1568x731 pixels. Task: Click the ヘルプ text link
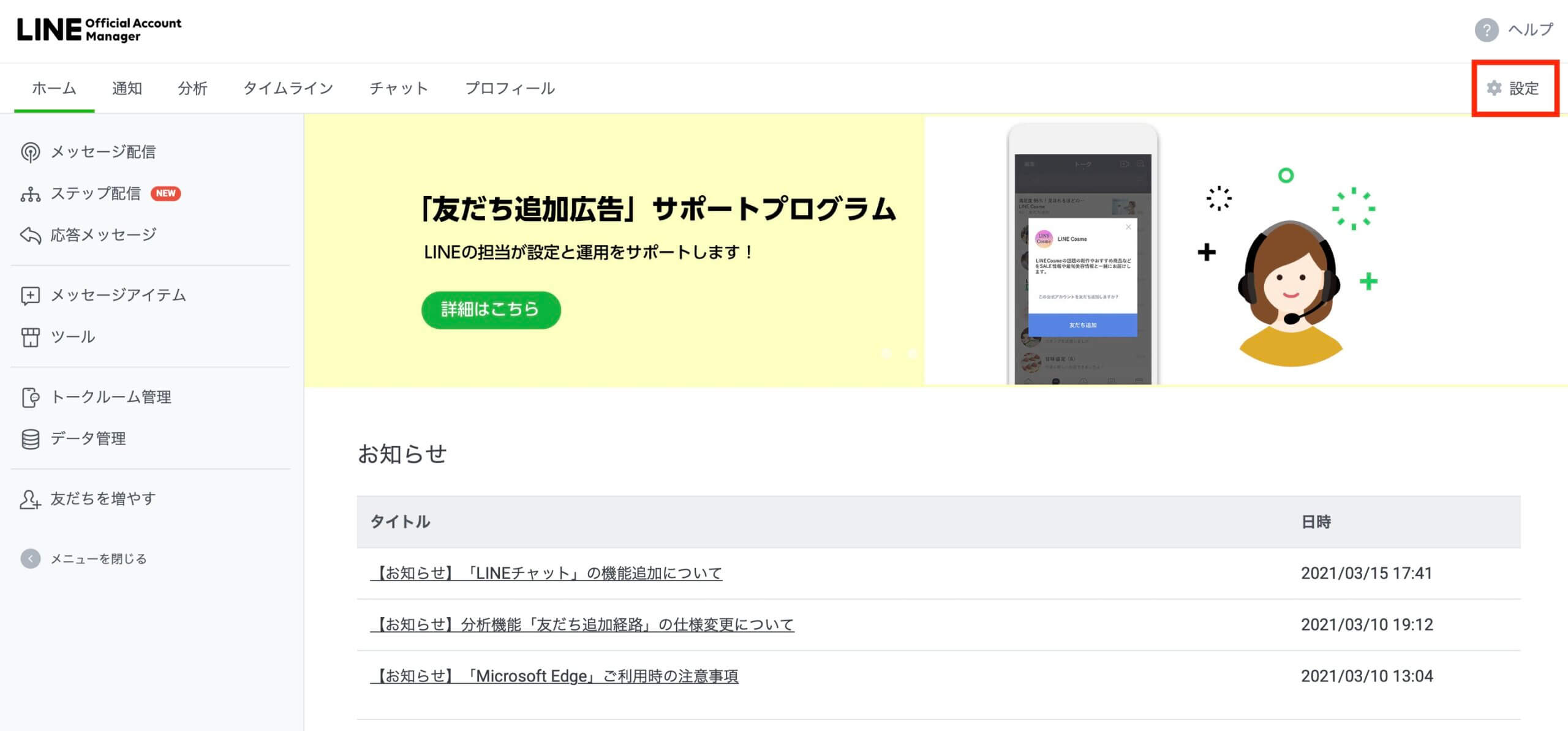(x=1531, y=29)
